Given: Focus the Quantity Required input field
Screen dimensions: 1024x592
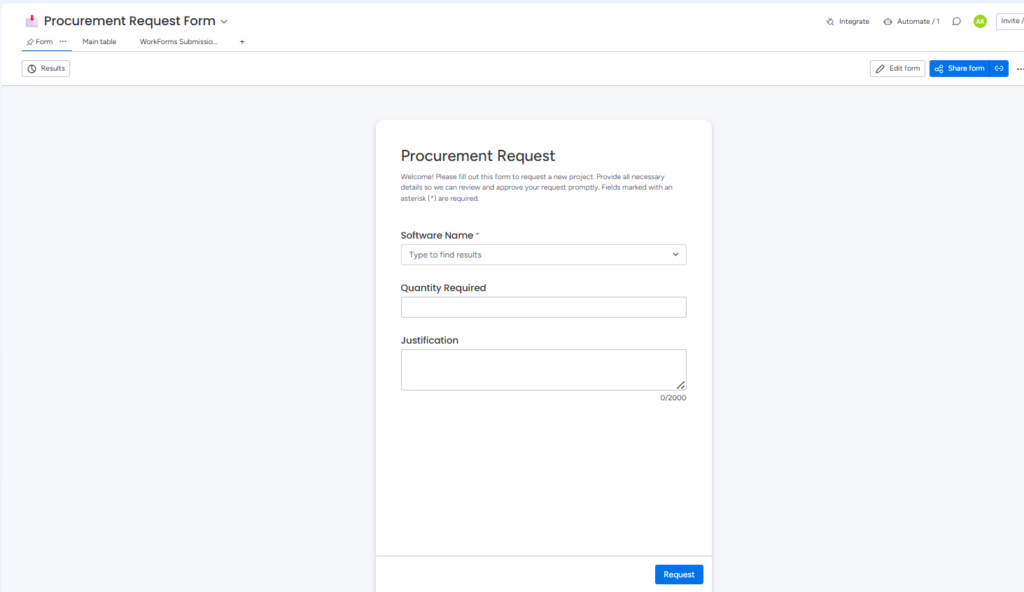Looking at the screenshot, I should (x=543, y=307).
